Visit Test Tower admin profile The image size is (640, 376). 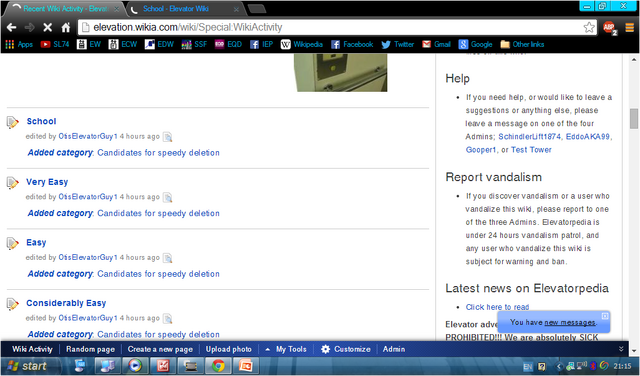pyautogui.click(x=531, y=150)
